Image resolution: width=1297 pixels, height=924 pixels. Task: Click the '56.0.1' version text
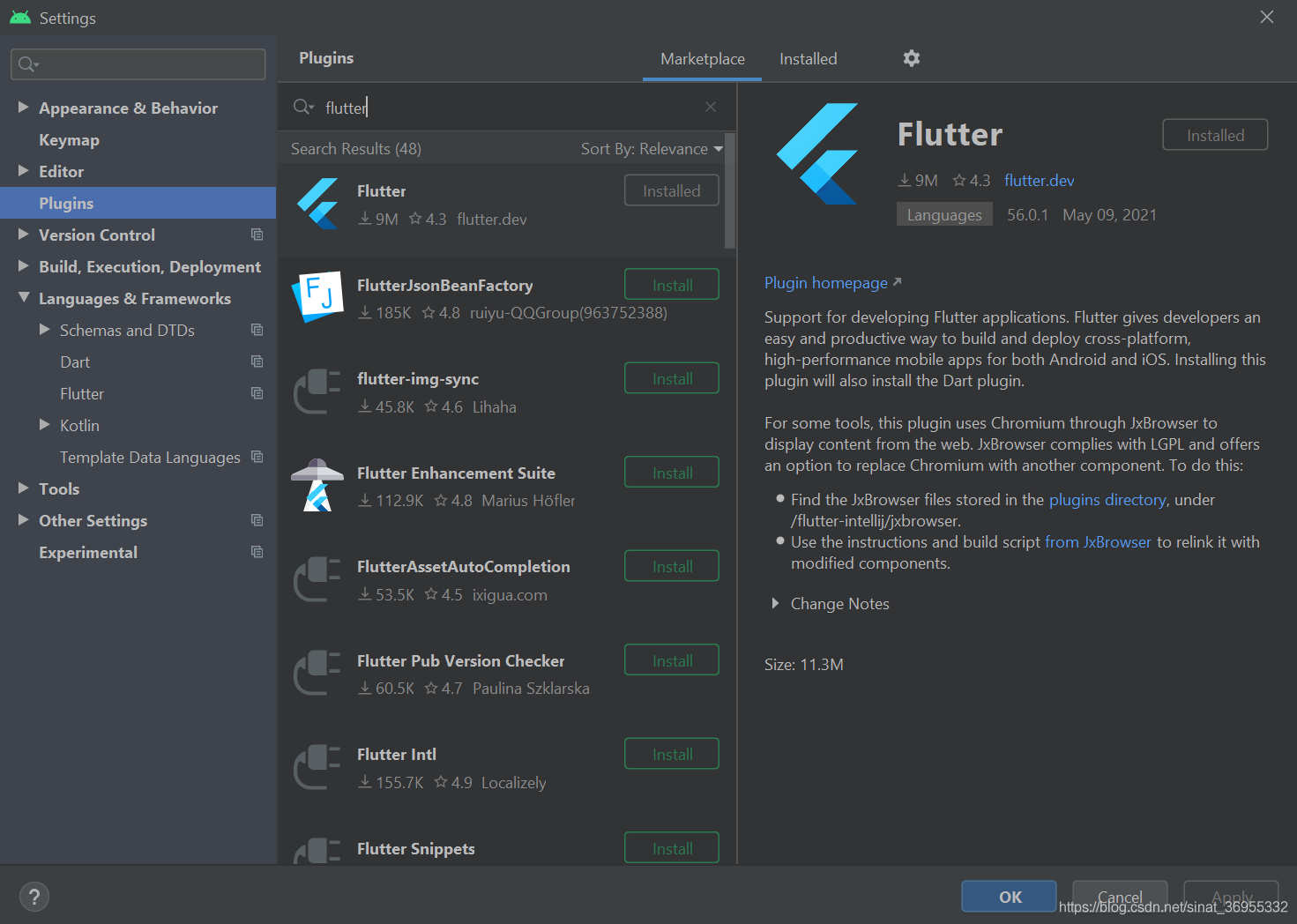coord(1027,214)
